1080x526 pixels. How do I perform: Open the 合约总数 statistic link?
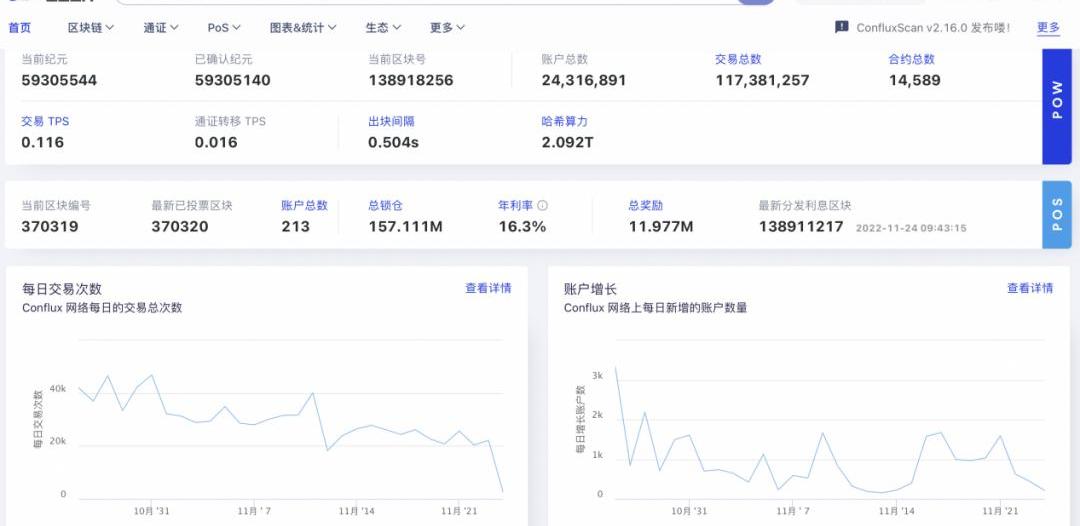[x=911, y=59]
